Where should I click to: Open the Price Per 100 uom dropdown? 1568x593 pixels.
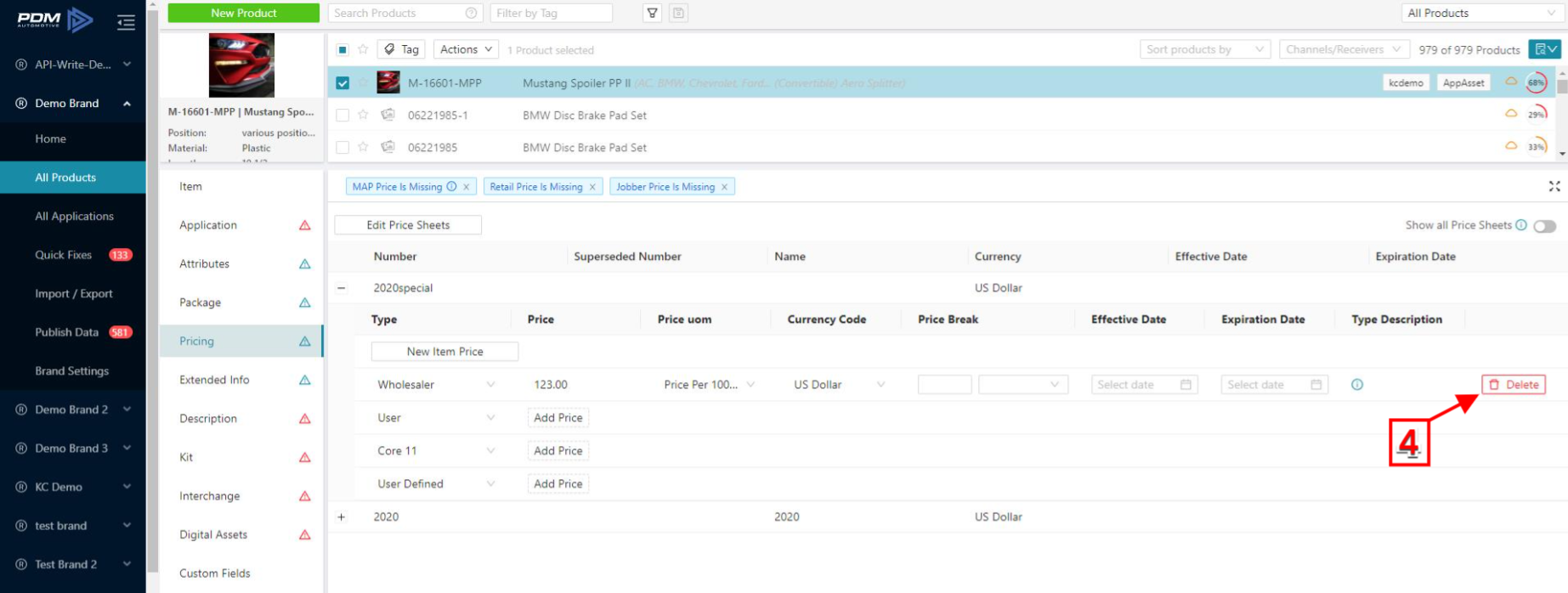(x=710, y=385)
